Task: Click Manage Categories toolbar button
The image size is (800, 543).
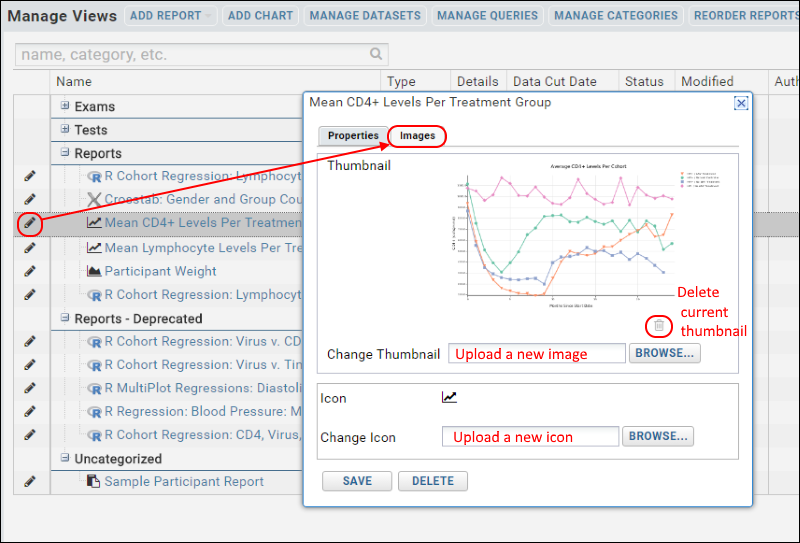Action: (616, 16)
